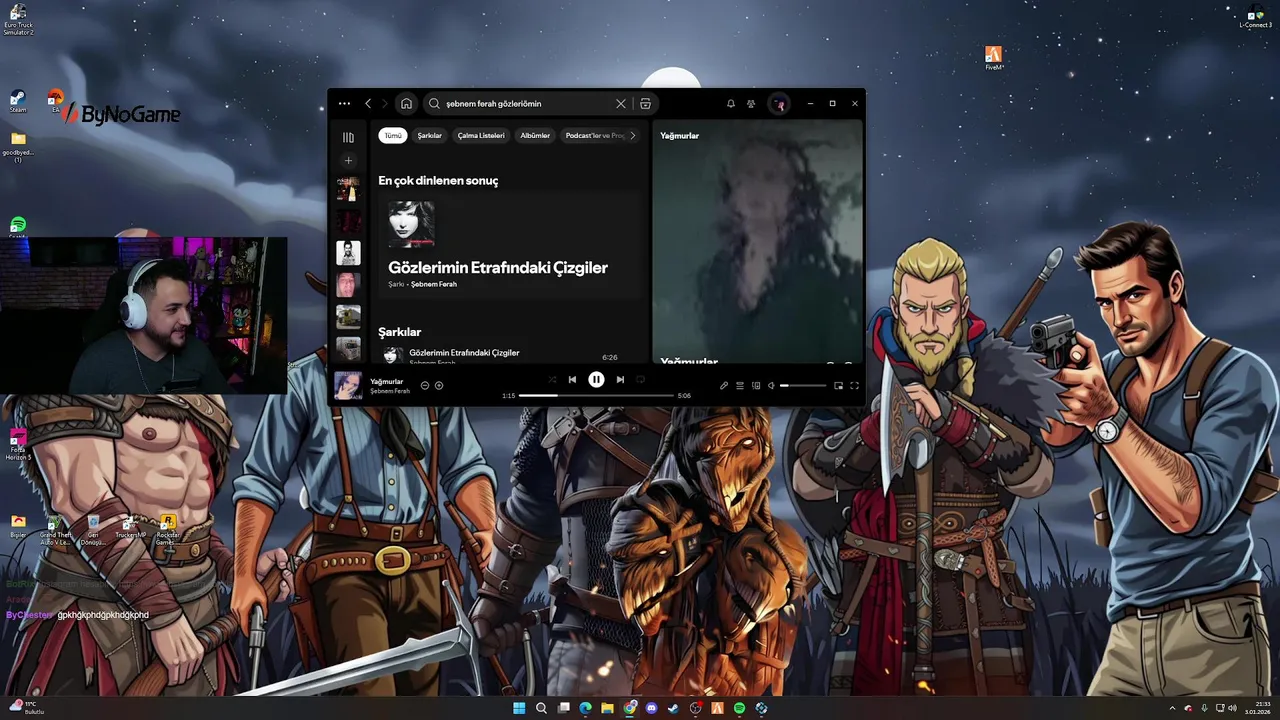Clear the Spotify search field
The image size is (1280, 720).
[620, 103]
